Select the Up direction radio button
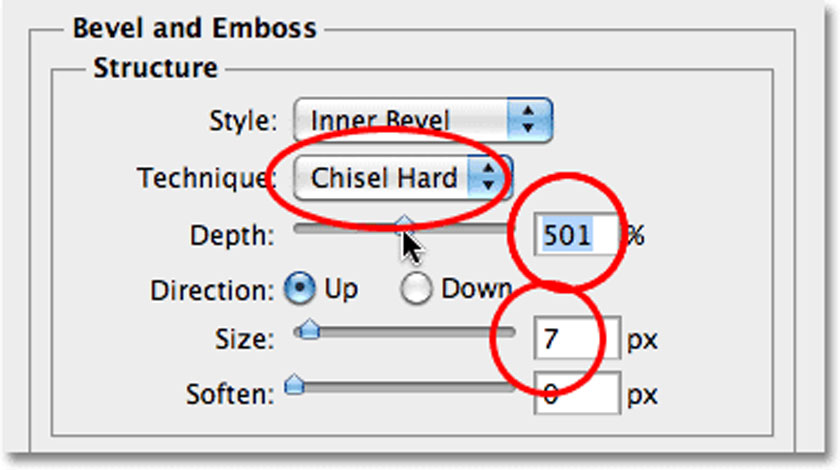The image size is (840, 470). coord(300,288)
